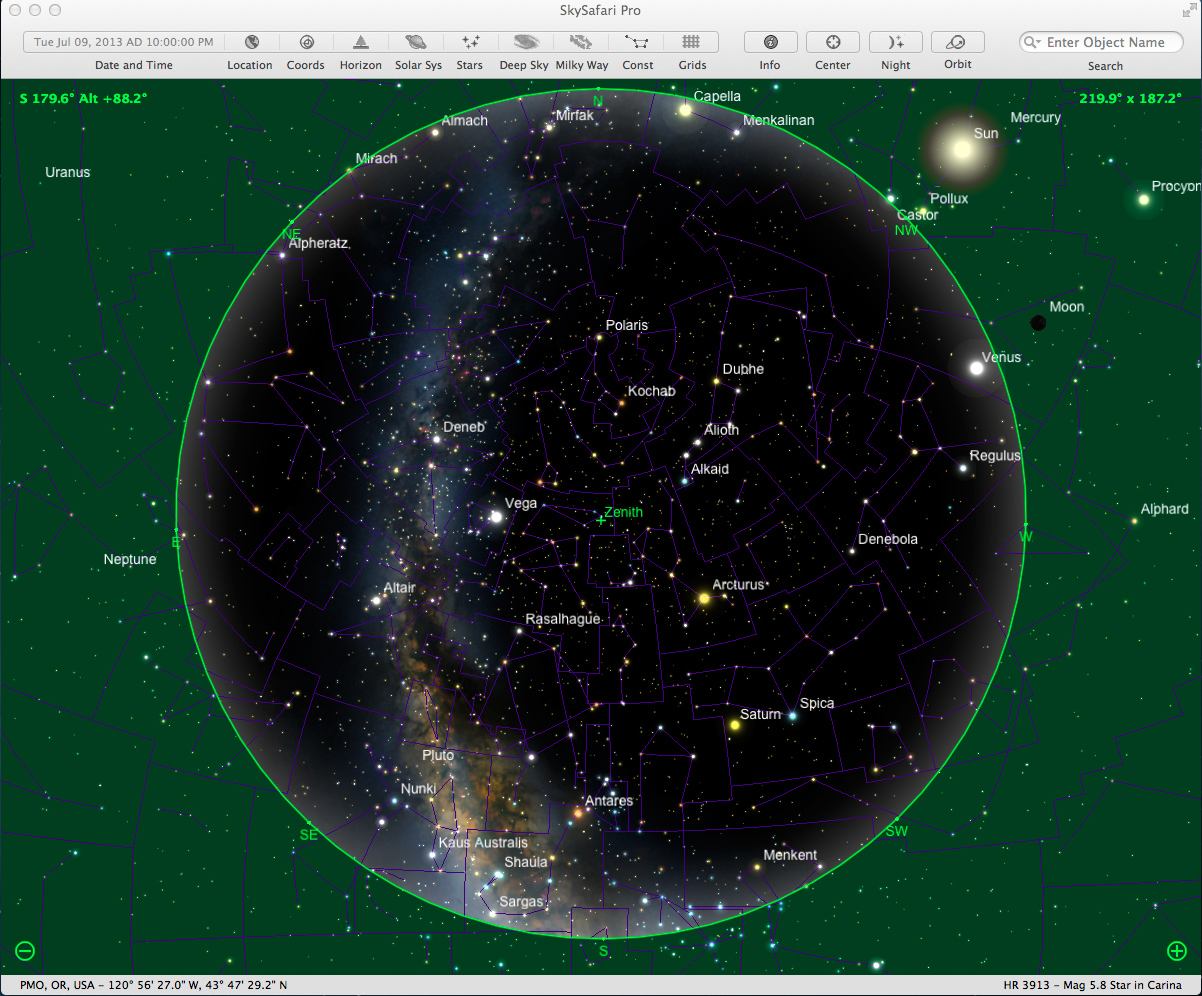Click the PMO, OR location text
The image size is (1202, 996).
tap(148, 984)
